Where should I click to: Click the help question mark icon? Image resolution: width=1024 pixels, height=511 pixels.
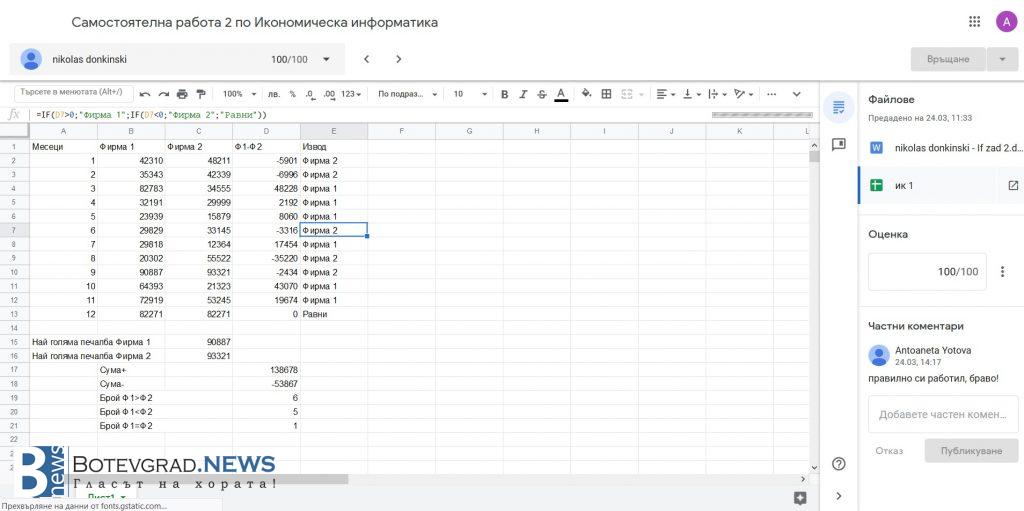point(838,463)
